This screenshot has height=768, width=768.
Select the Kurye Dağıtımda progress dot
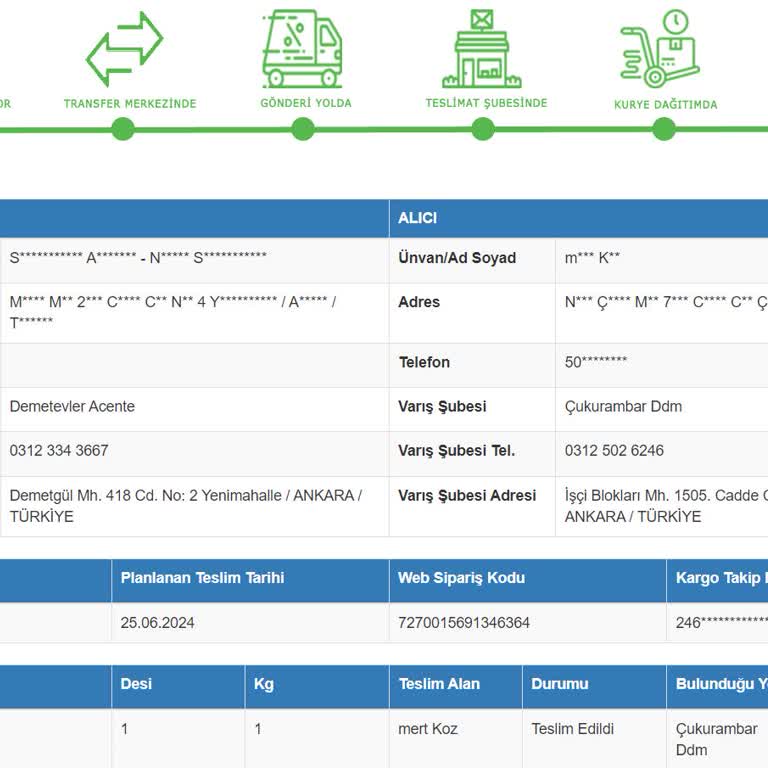[x=664, y=129]
